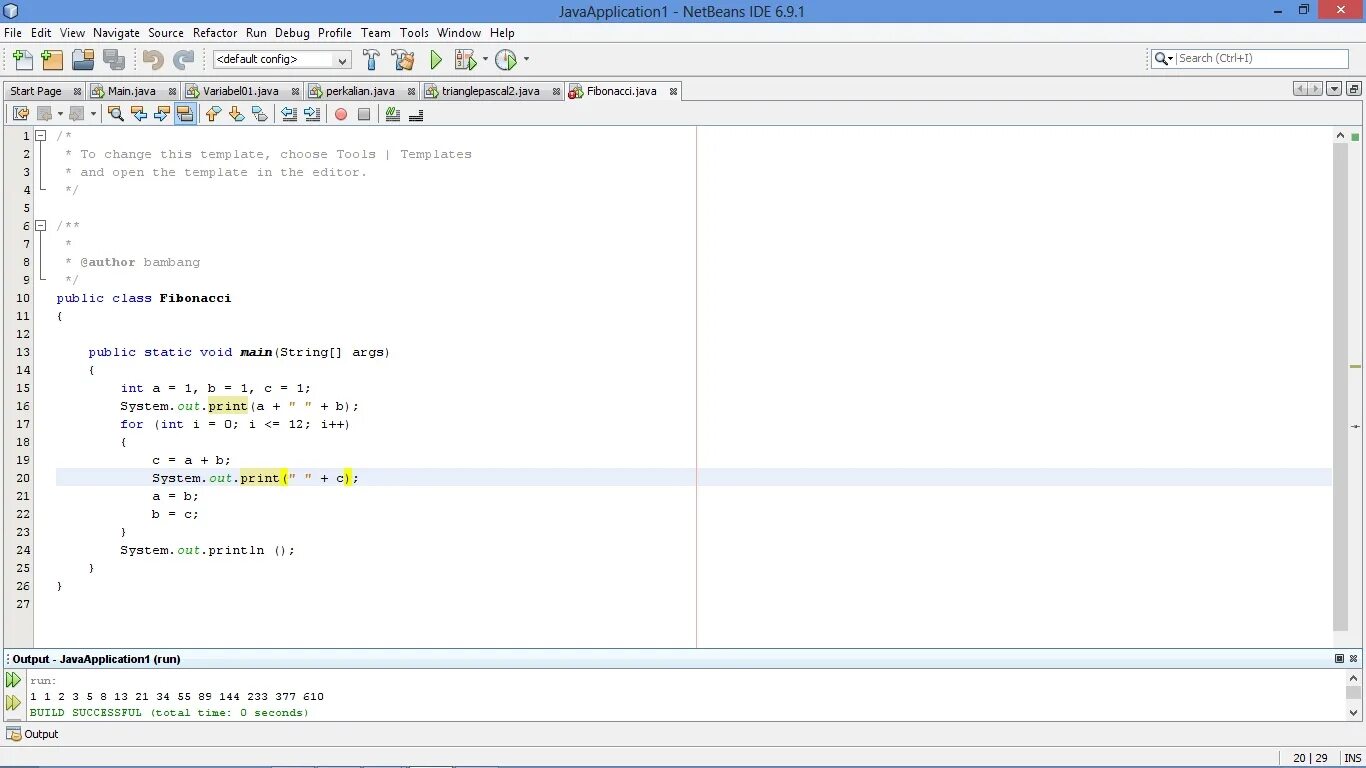Open the Source menu

click(166, 32)
